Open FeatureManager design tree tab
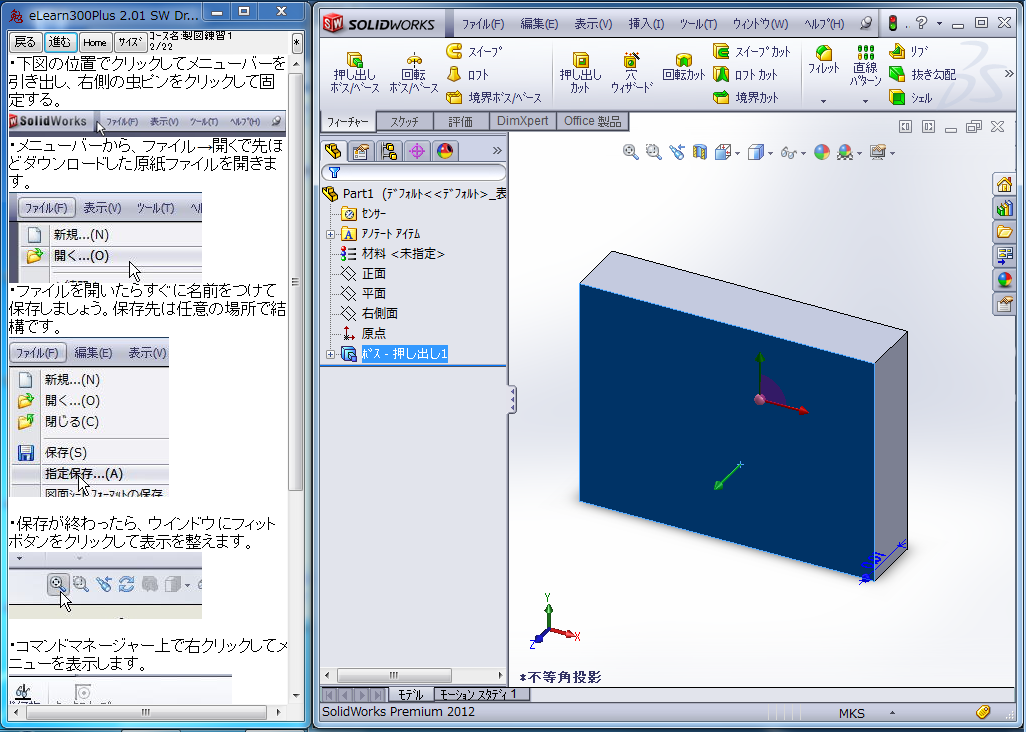This screenshot has height=732, width=1026. (333, 151)
